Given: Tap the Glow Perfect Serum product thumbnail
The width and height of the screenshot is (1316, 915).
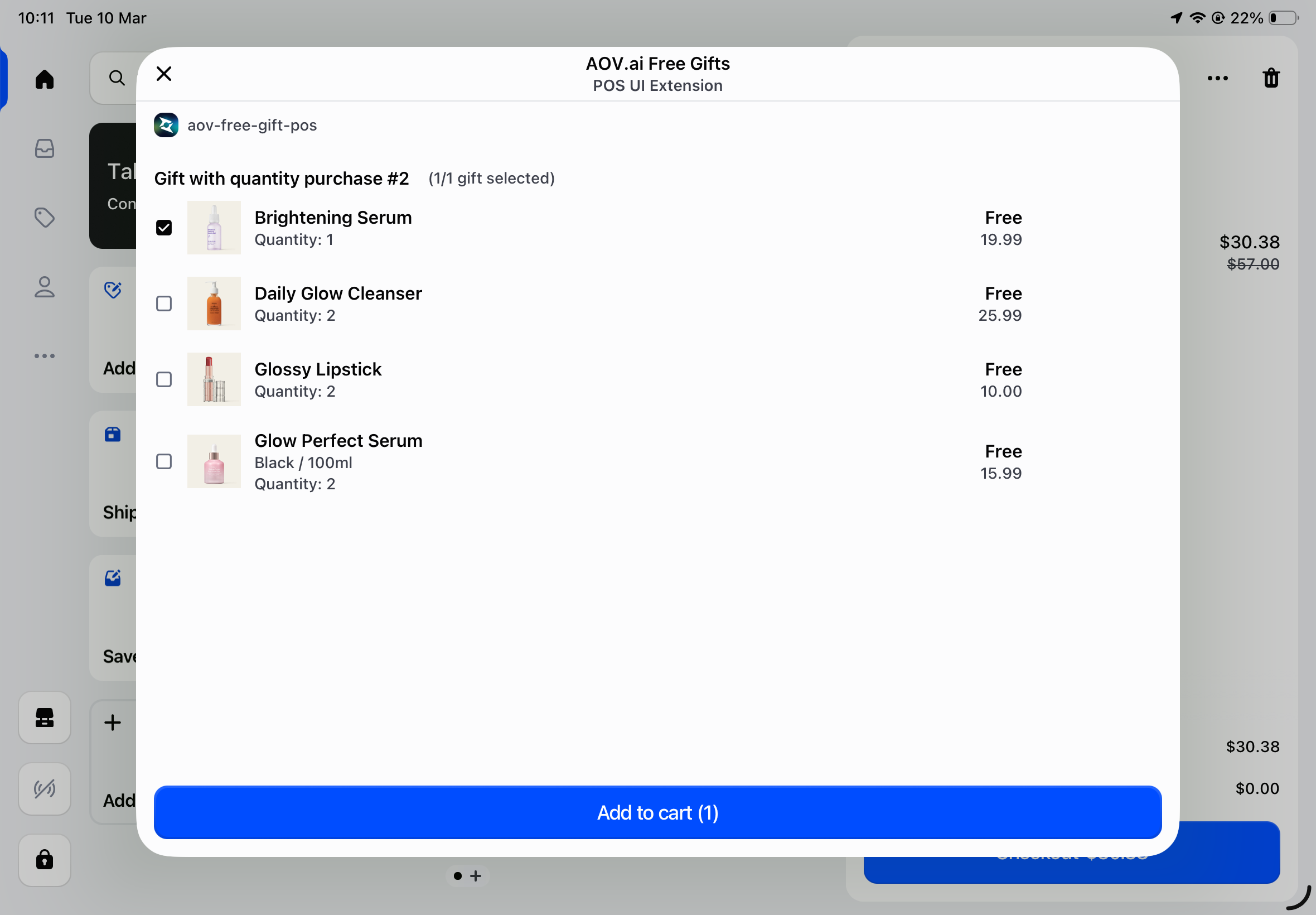Looking at the screenshot, I should (214, 461).
